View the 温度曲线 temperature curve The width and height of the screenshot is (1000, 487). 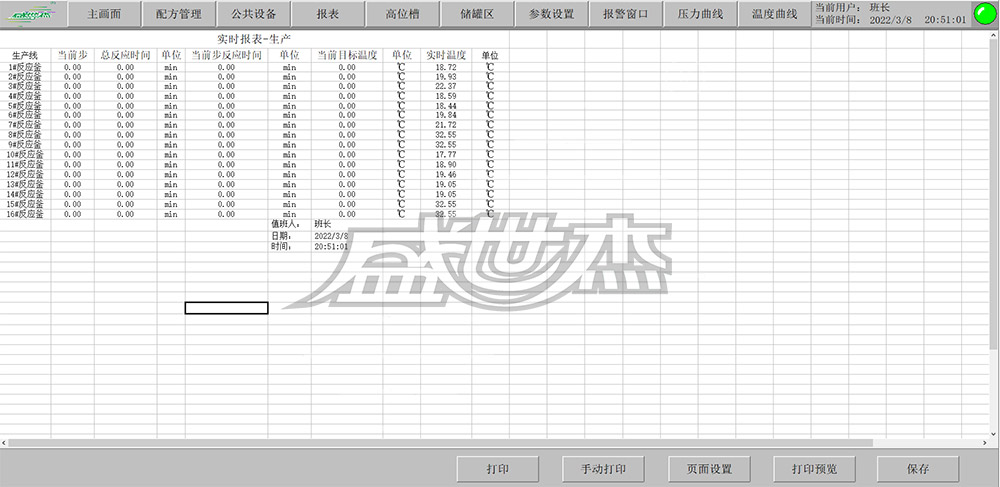coord(774,14)
